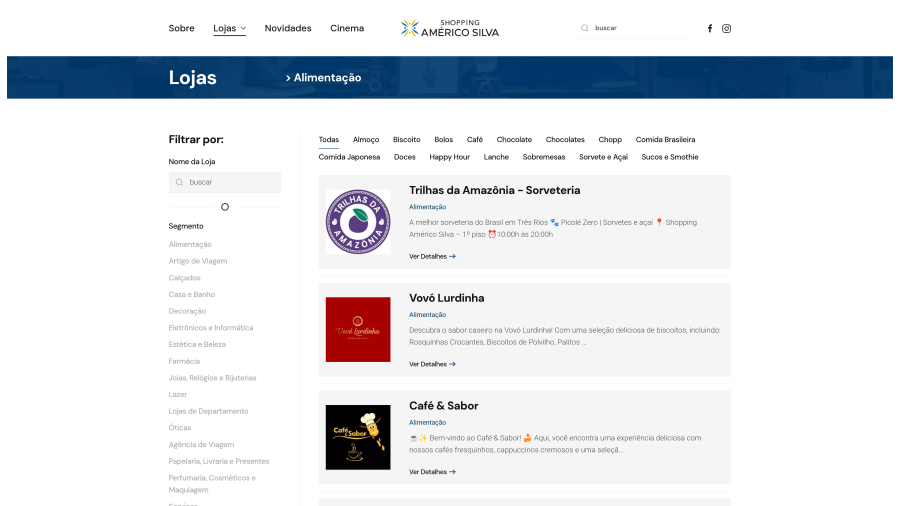Open Ver Detalhes for Café & Sabor
Image resolution: width=900 pixels, height=506 pixels.
click(432, 472)
